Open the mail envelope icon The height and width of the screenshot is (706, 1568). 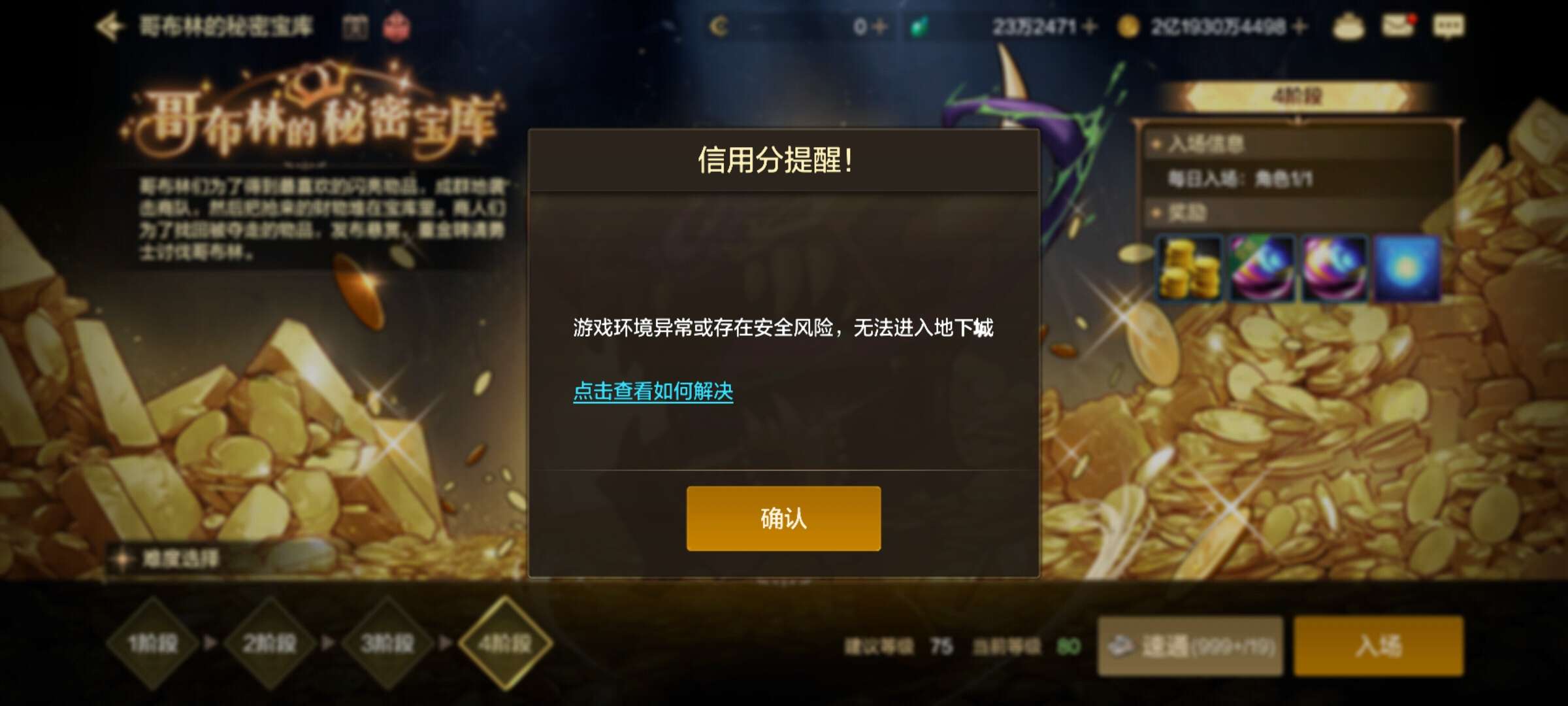[x=1398, y=26]
